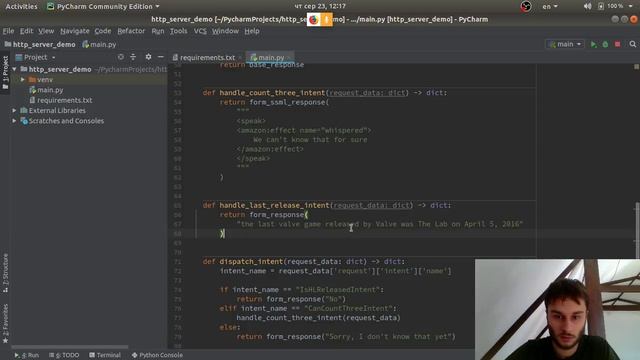
Task: Select requirements.txt in the project tree
Action: pos(64,100)
